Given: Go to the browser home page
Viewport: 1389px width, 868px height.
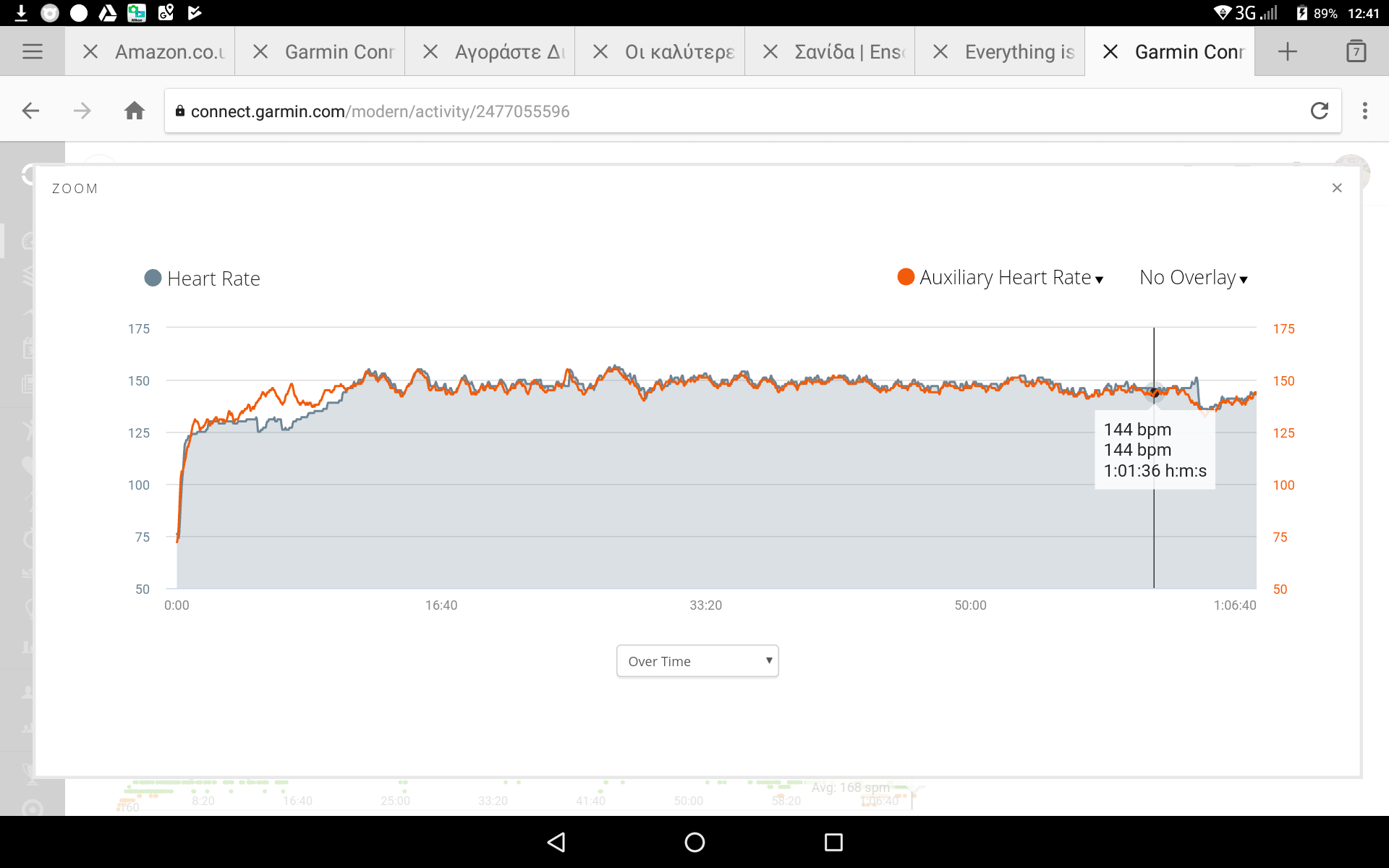Looking at the screenshot, I should coord(135,111).
